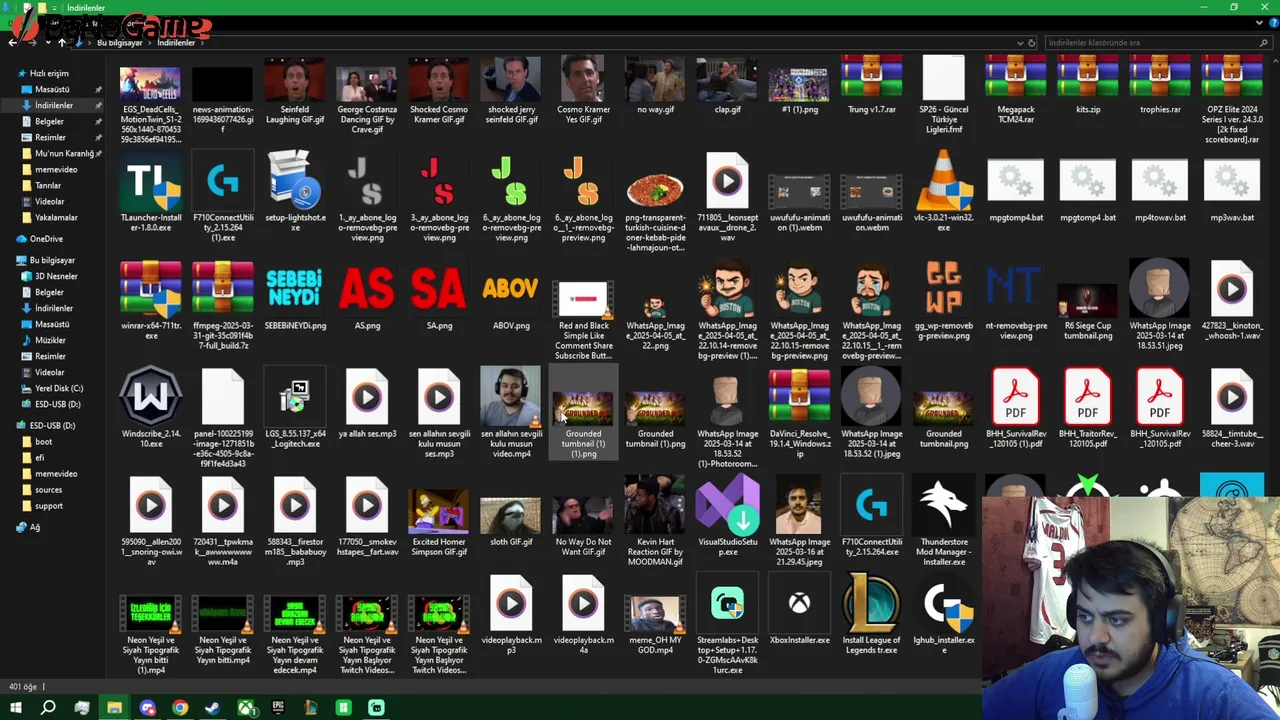The width and height of the screenshot is (1280, 720).
Task: Select XboxInstaller.exe icon
Action: pos(799,603)
